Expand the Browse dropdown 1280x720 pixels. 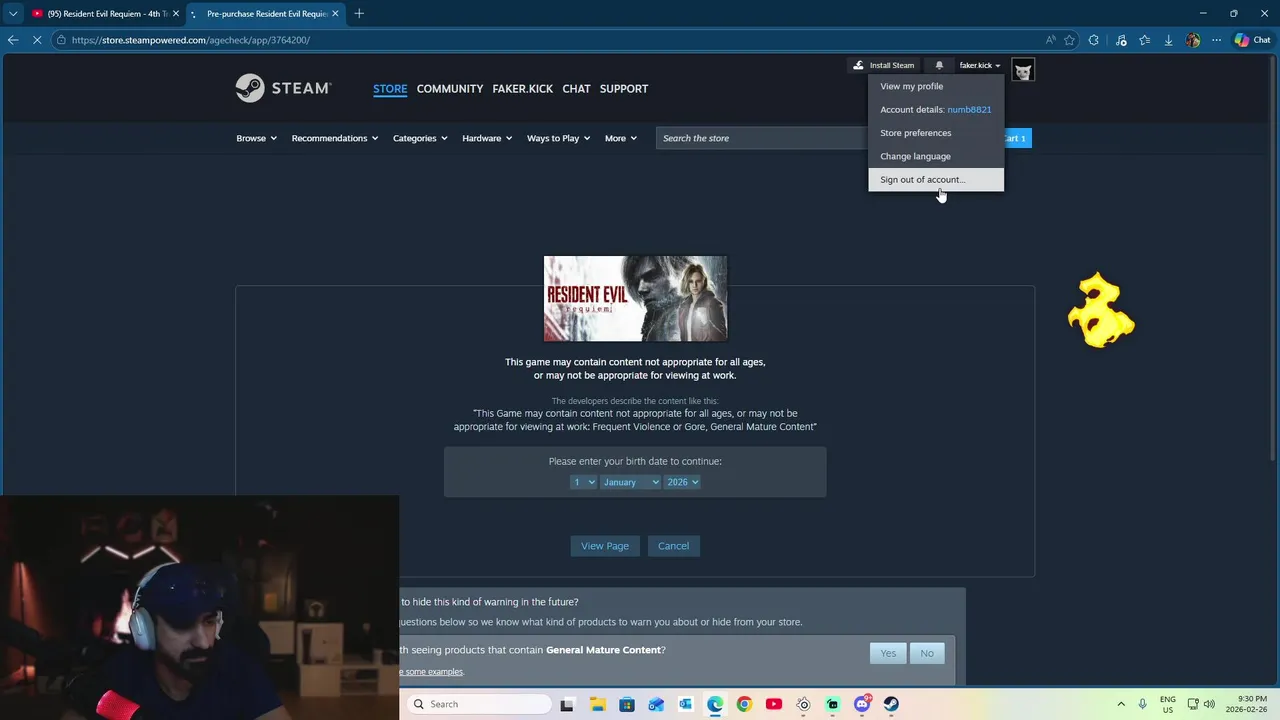[256, 138]
